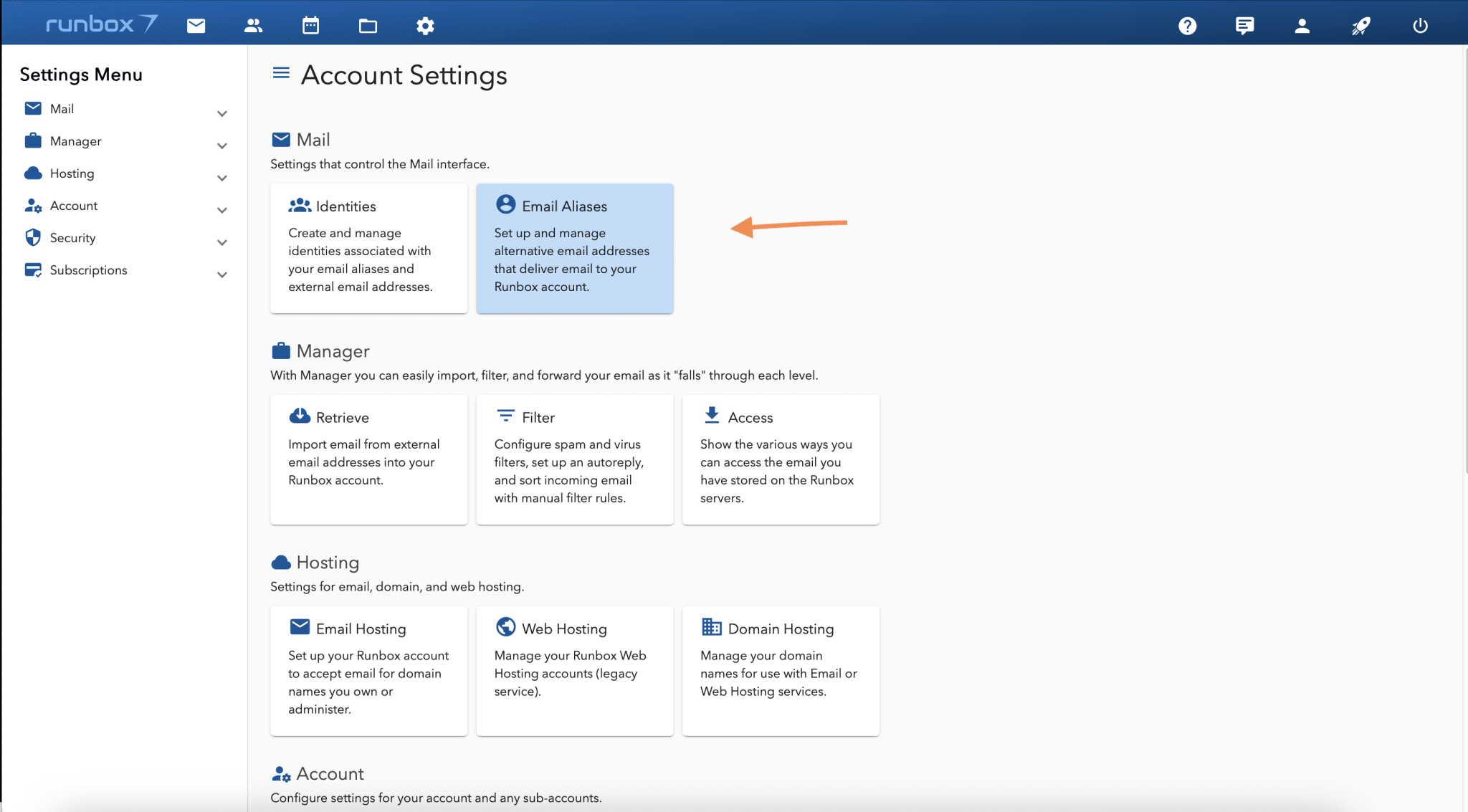Image resolution: width=1468 pixels, height=812 pixels.
Task: Click the user profile icon in header
Action: (1302, 26)
